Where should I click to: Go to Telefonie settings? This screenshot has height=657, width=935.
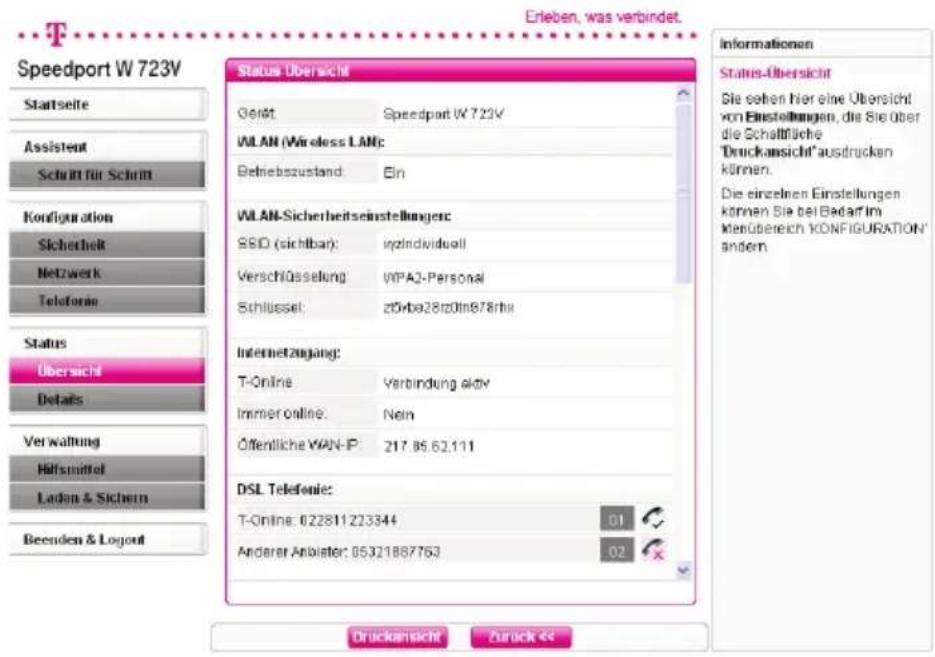click(x=107, y=300)
